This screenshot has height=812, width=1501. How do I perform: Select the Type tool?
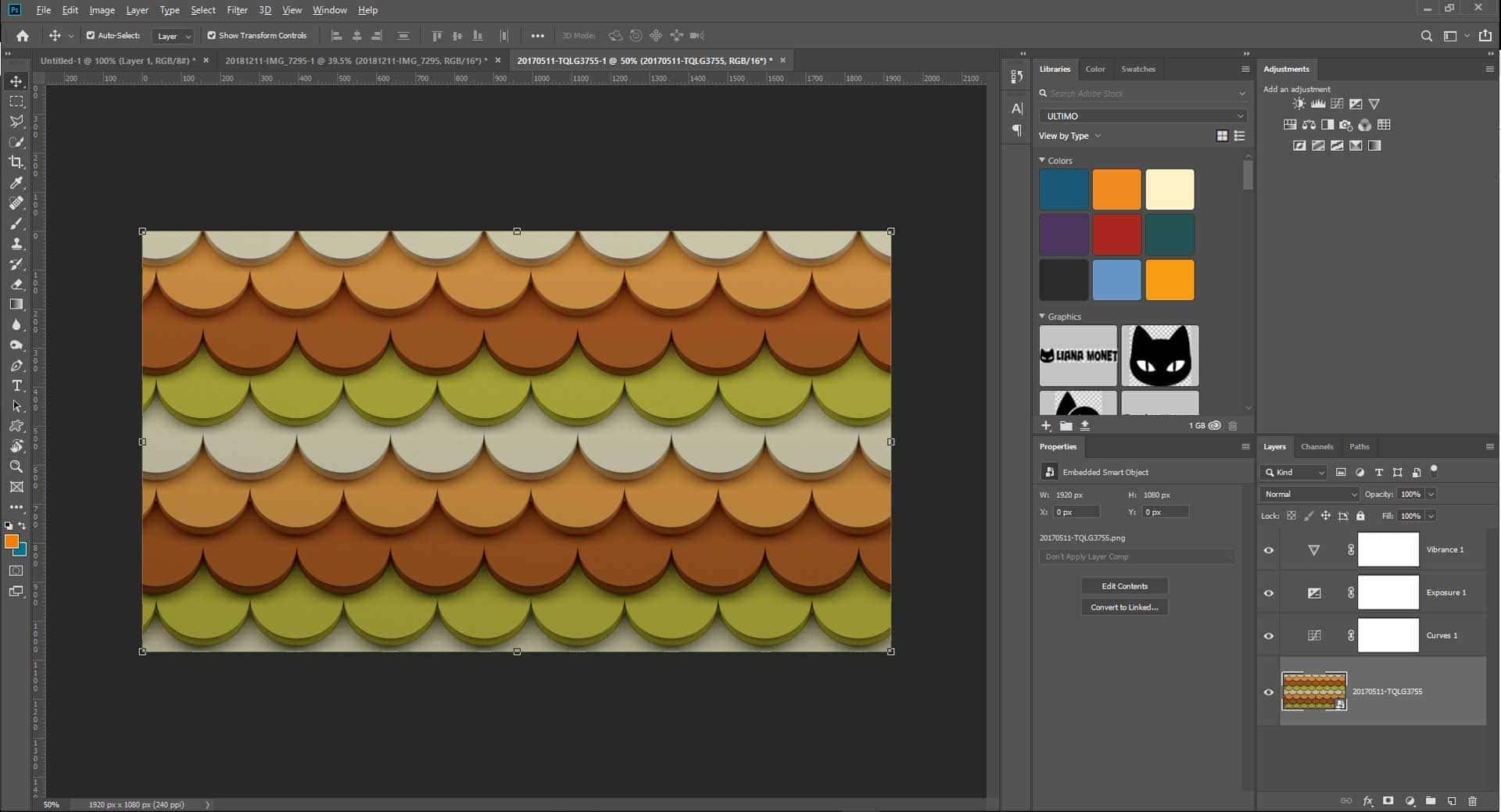[16, 385]
